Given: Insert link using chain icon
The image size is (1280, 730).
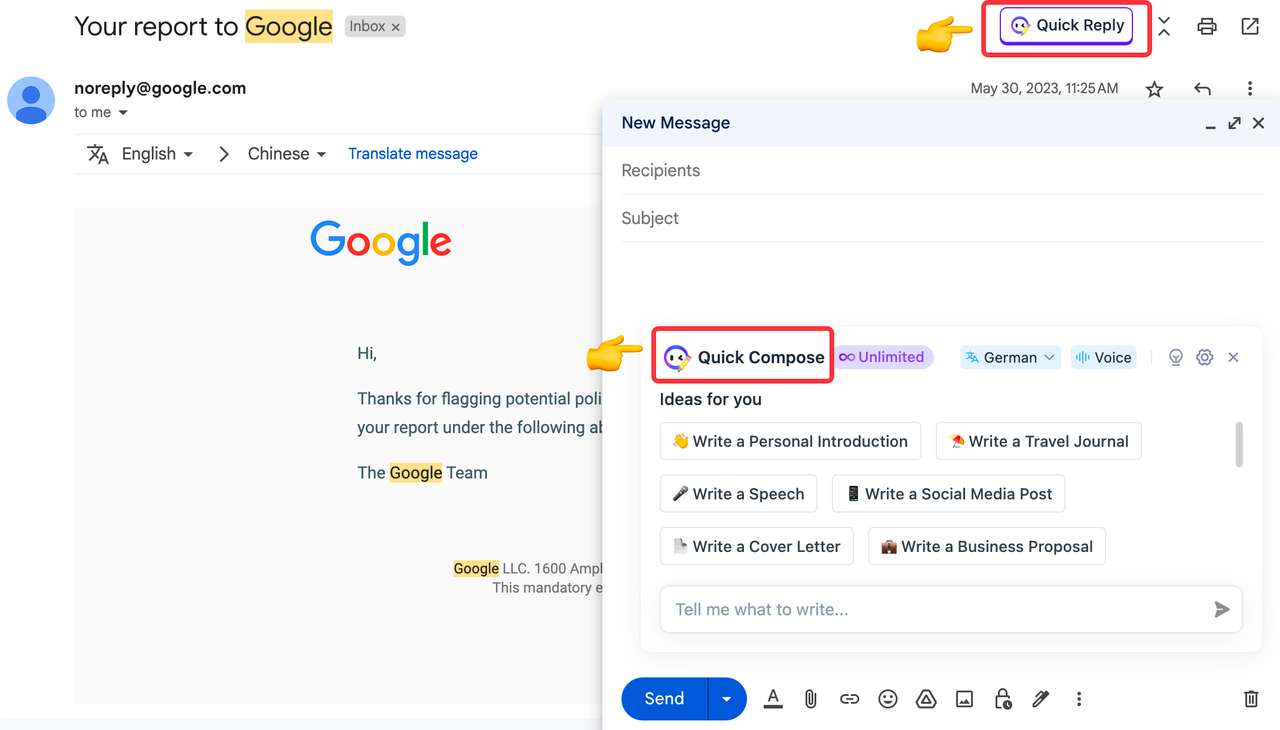Looking at the screenshot, I should click(849, 699).
